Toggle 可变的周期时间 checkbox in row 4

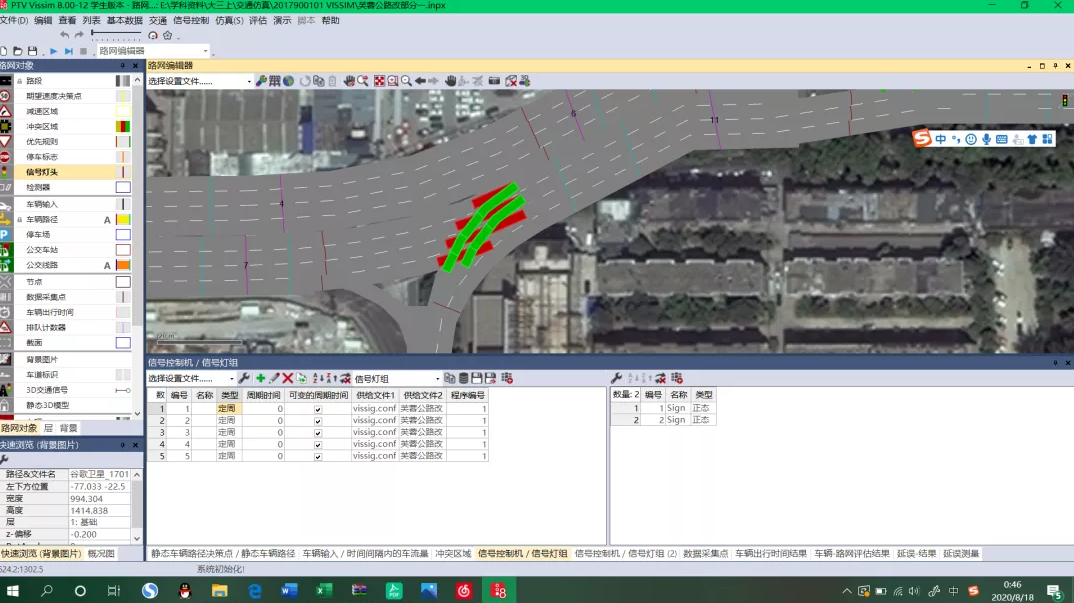click(318, 445)
